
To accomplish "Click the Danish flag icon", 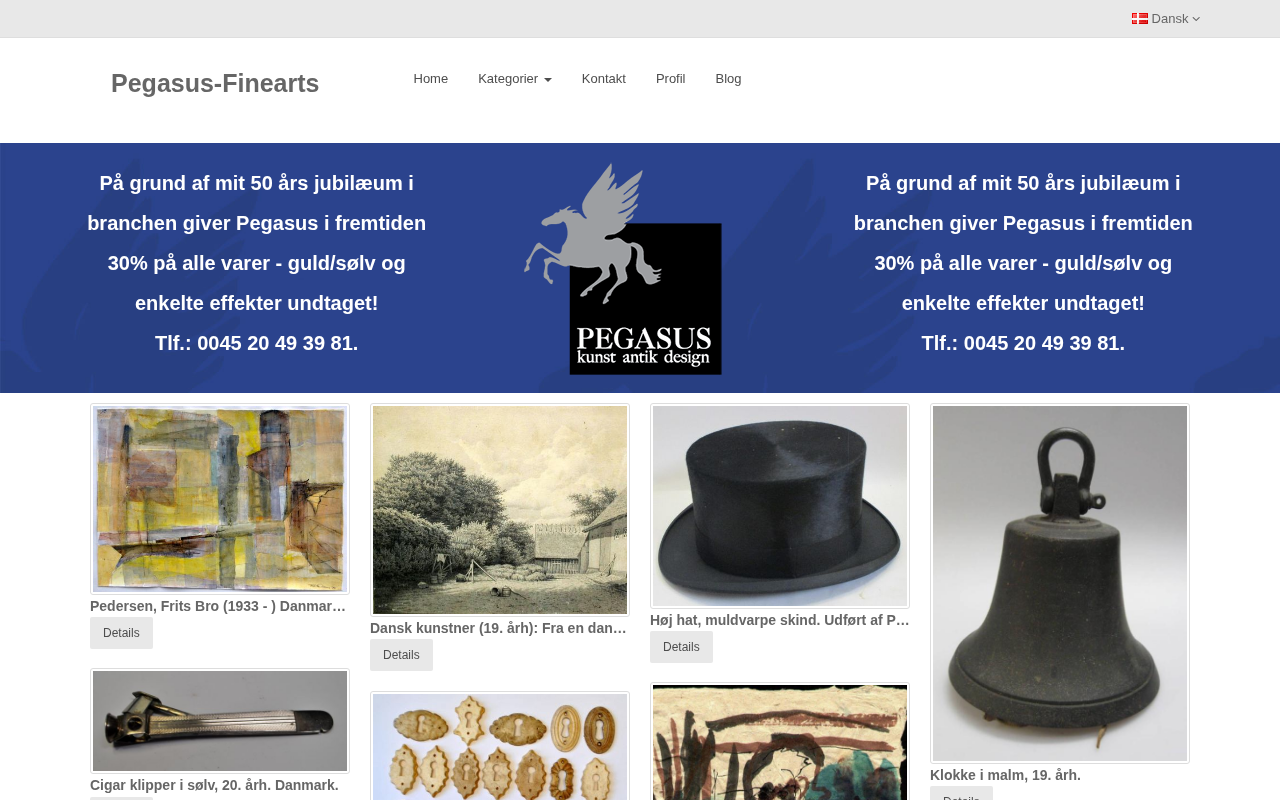I will coord(1140,18).
